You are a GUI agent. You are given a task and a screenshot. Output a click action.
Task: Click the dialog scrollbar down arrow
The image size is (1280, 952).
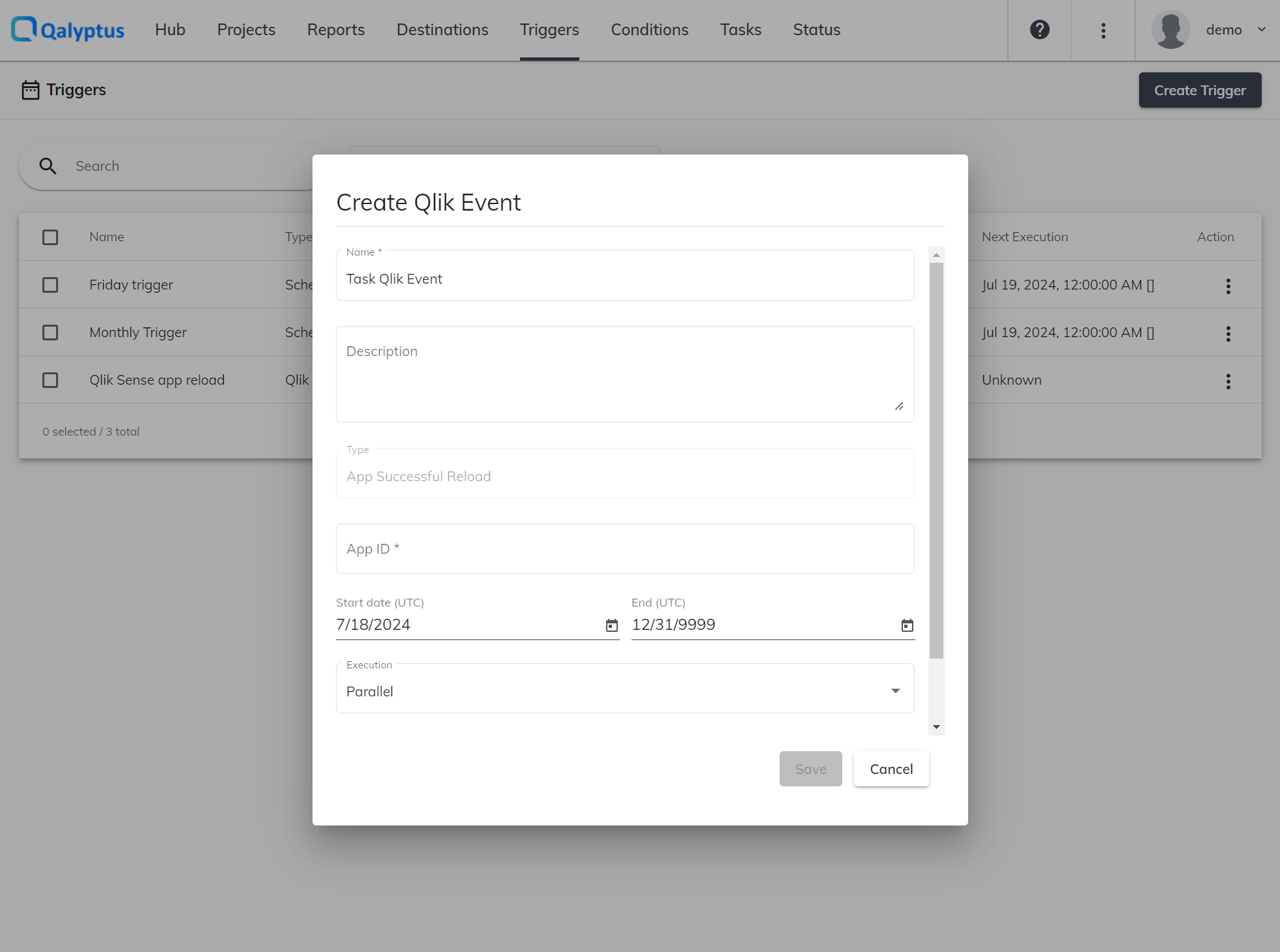click(x=936, y=727)
